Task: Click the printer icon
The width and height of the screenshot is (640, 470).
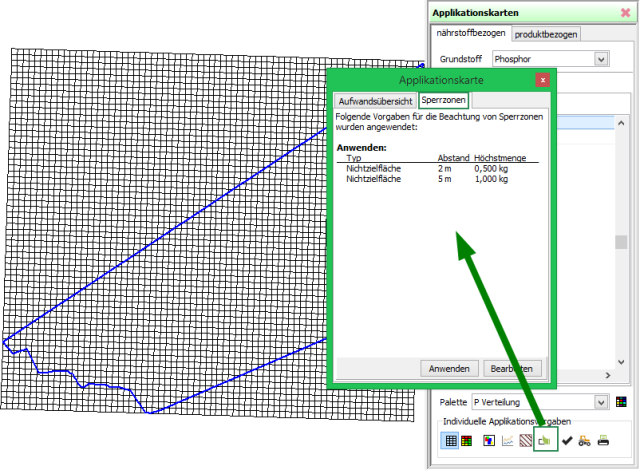Action: tap(603, 440)
